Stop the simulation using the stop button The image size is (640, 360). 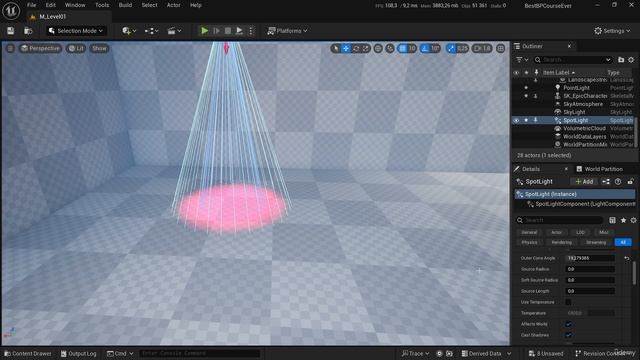point(228,31)
